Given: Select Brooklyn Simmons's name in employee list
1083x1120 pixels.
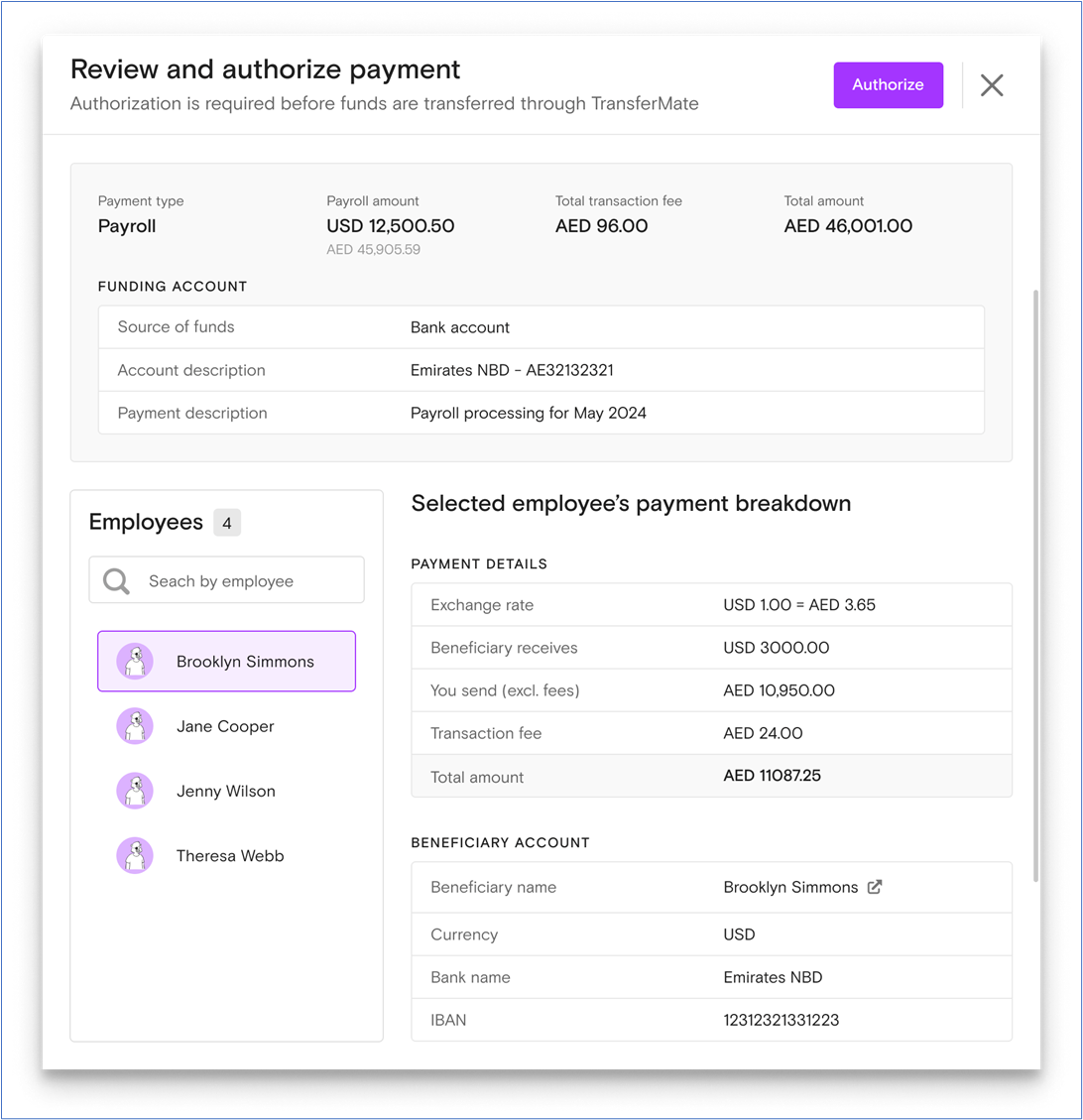Looking at the screenshot, I should [x=245, y=662].
